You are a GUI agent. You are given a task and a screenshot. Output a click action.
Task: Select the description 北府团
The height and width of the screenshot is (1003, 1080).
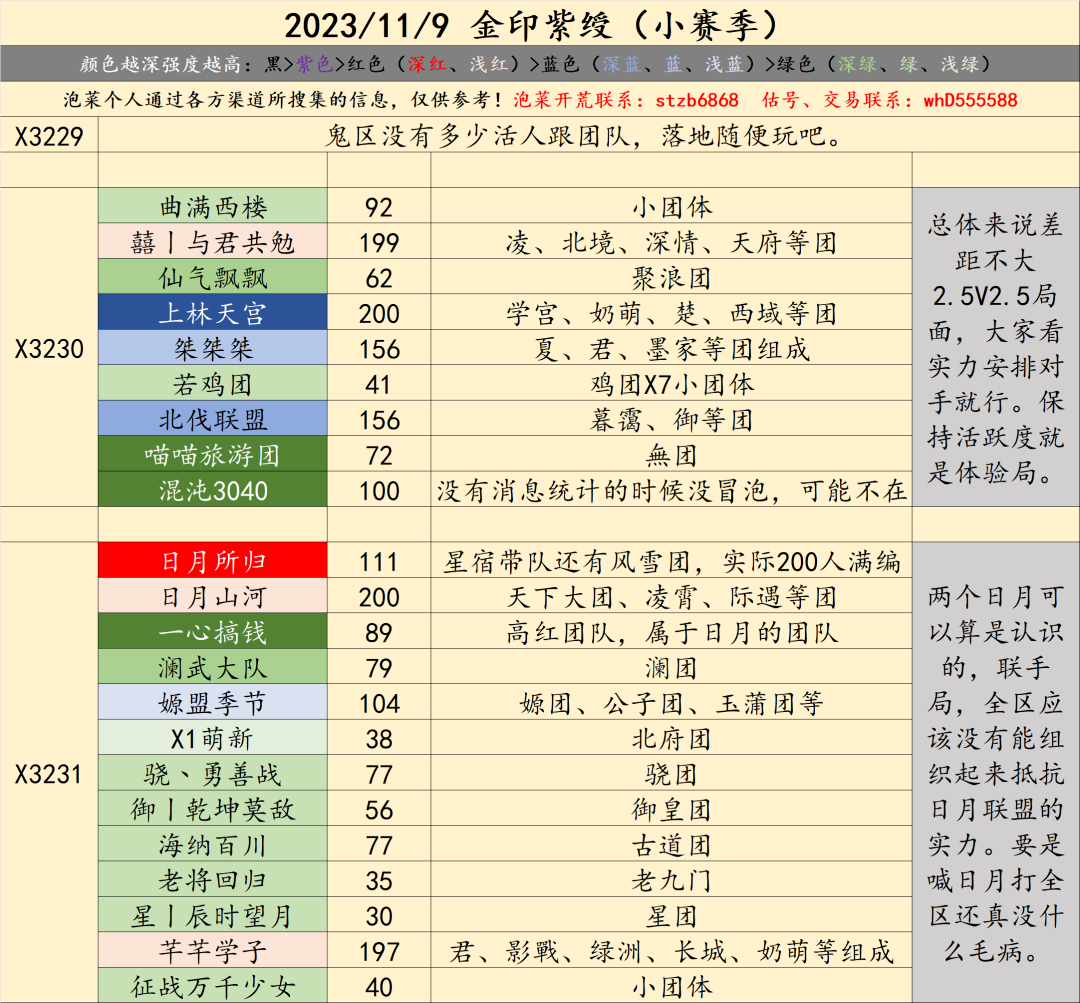click(x=672, y=738)
